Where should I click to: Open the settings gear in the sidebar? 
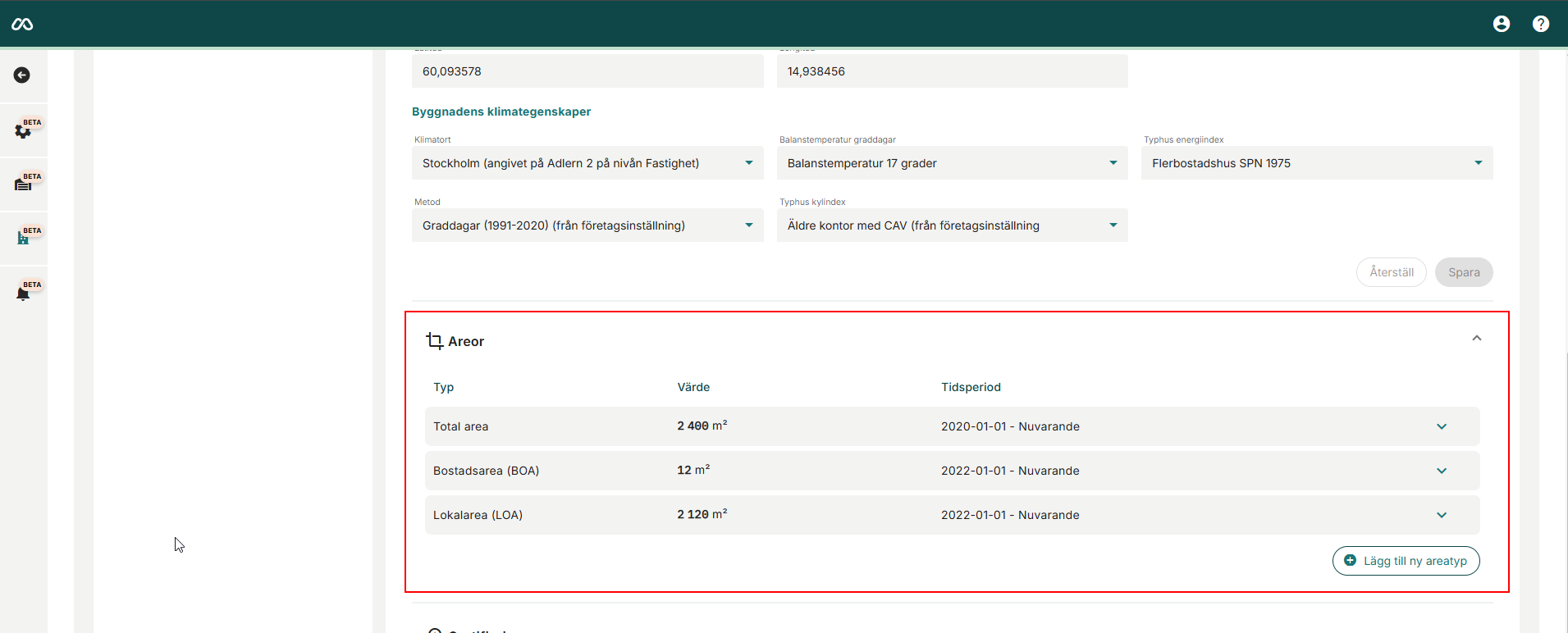coord(23,130)
